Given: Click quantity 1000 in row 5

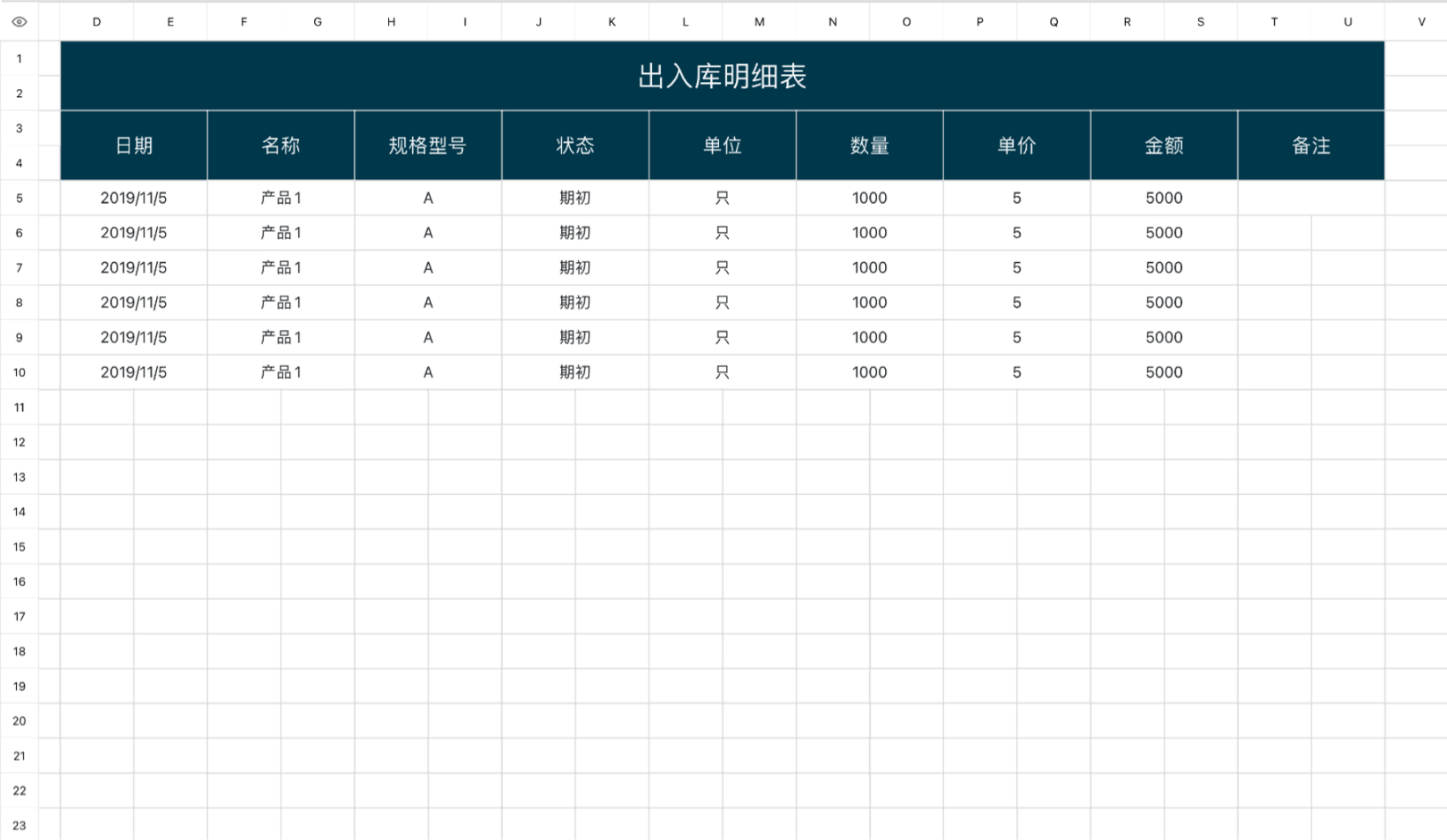Looking at the screenshot, I should (x=870, y=198).
